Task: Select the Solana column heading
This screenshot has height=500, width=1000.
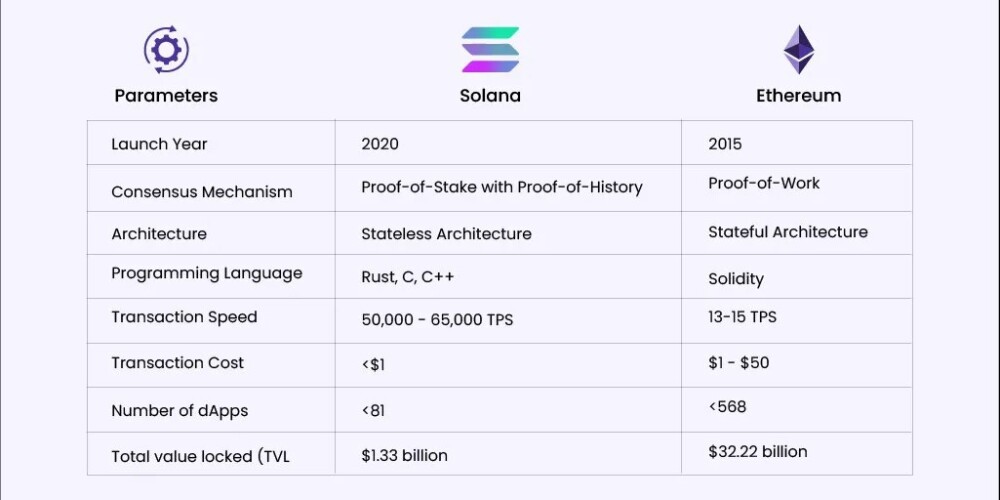Action: click(490, 96)
